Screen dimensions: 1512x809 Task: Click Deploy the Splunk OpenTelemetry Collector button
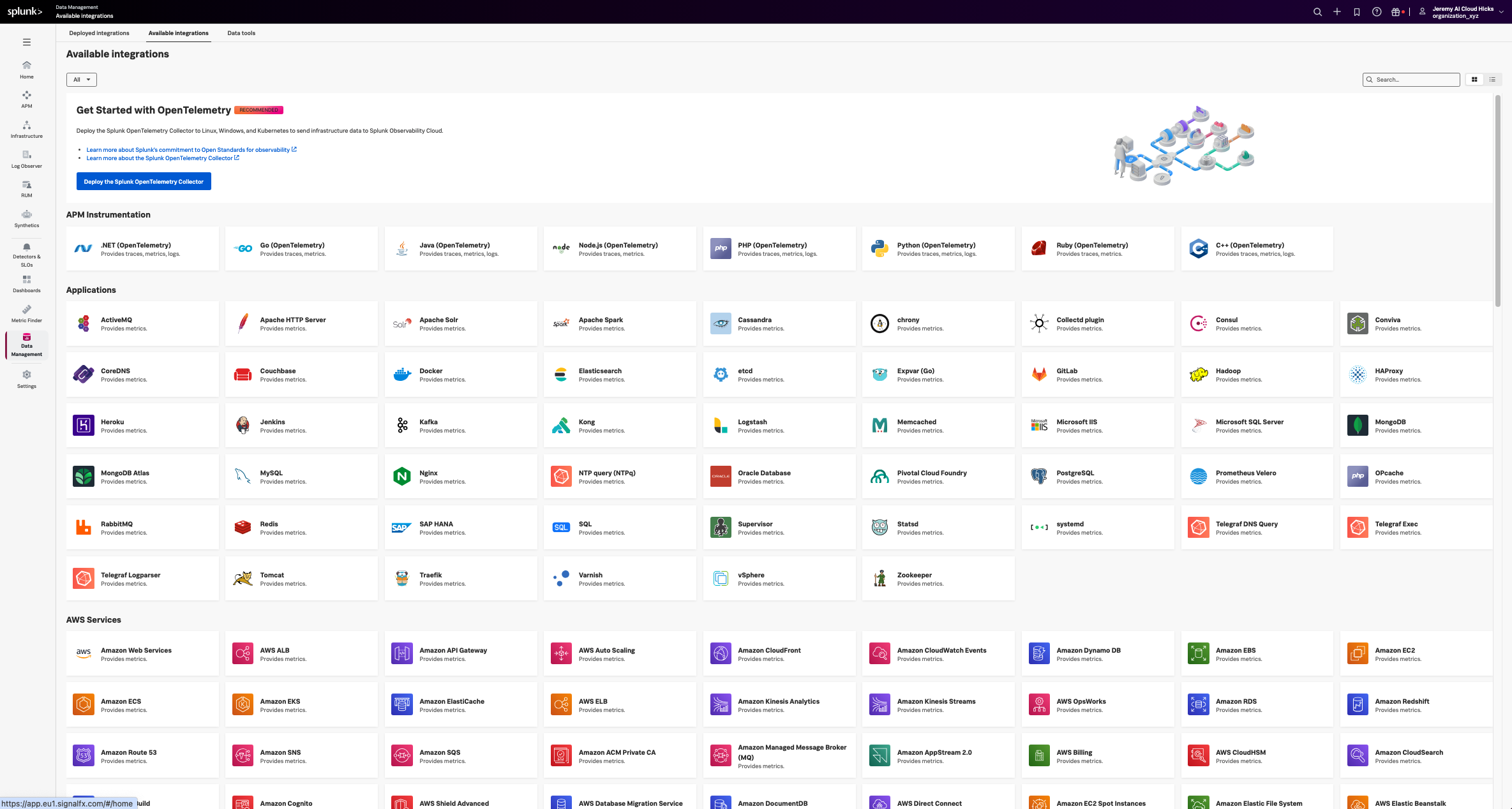[x=144, y=181]
